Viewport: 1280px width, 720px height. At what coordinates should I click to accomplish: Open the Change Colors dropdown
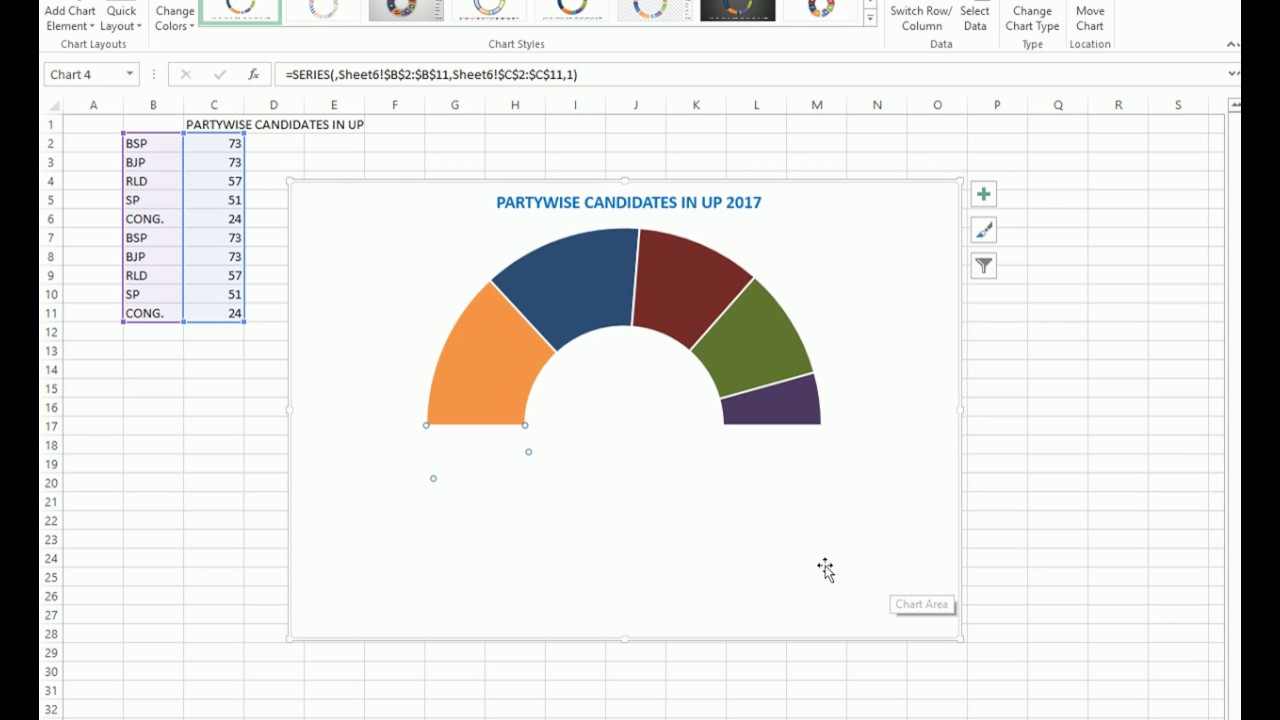point(175,17)
